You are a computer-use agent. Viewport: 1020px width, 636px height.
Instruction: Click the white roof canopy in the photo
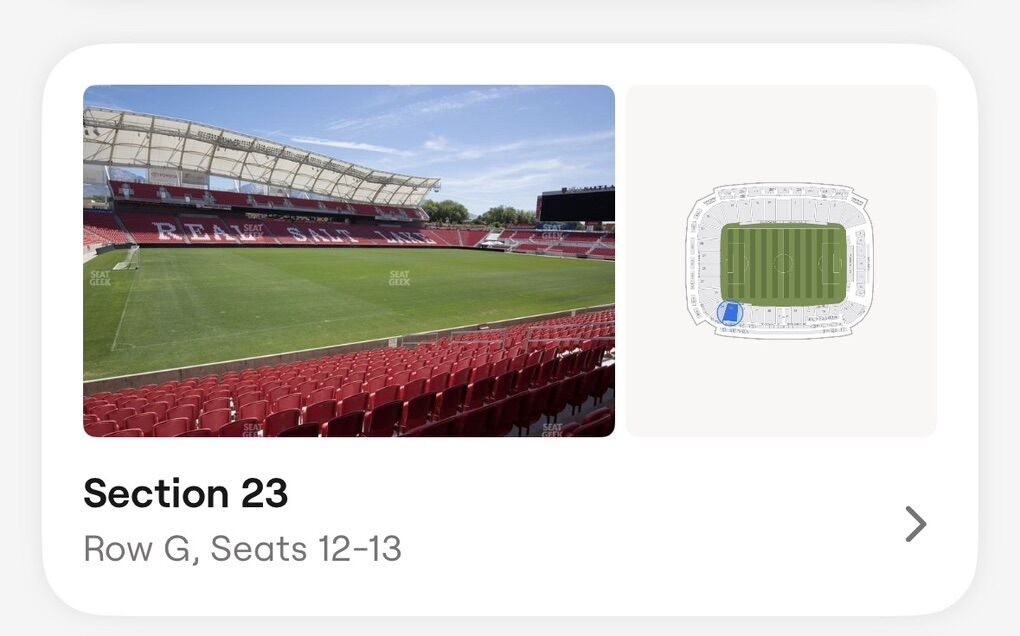[x=250, y=152]
